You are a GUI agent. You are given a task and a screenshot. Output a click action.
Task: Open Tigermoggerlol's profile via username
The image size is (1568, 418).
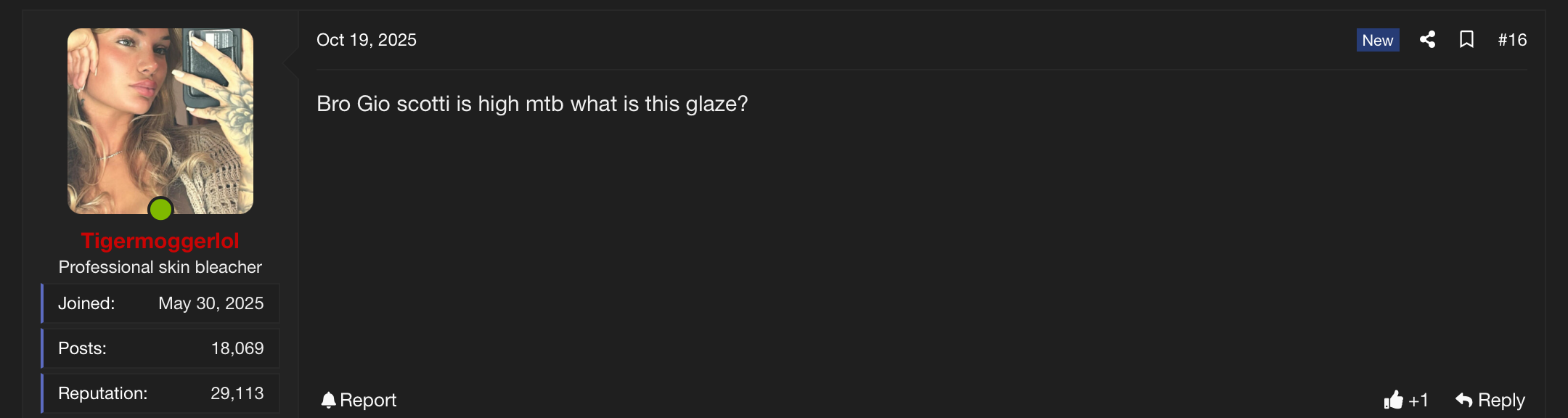coord(160,241)
